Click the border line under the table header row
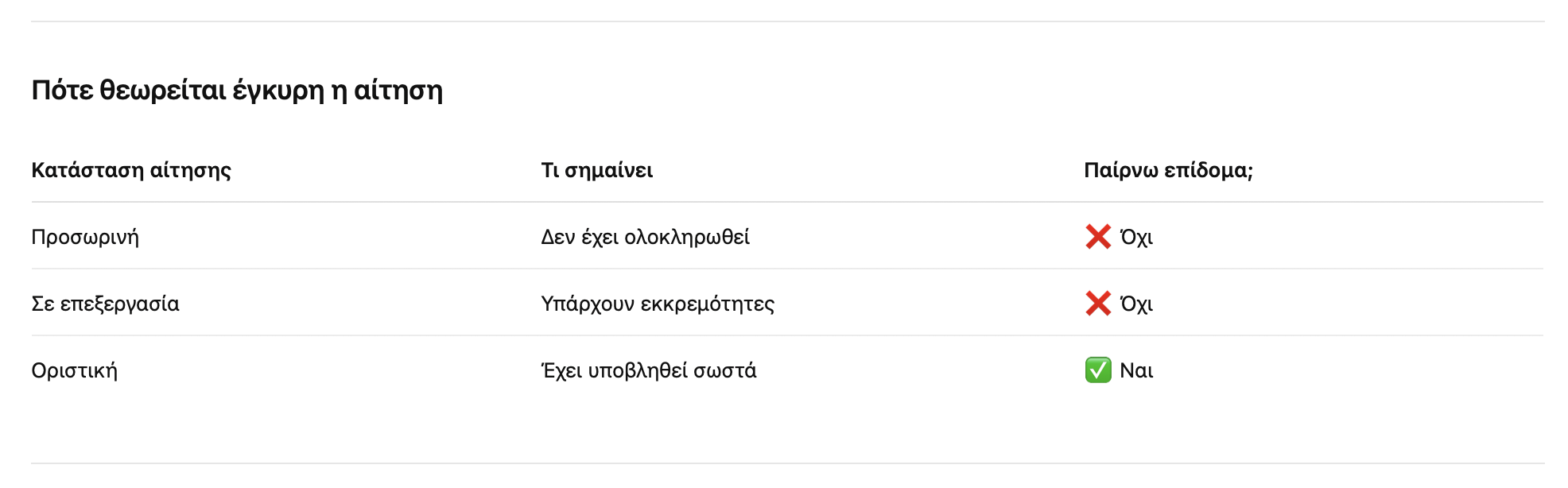1568x488 pixels. tap(787, 202)
